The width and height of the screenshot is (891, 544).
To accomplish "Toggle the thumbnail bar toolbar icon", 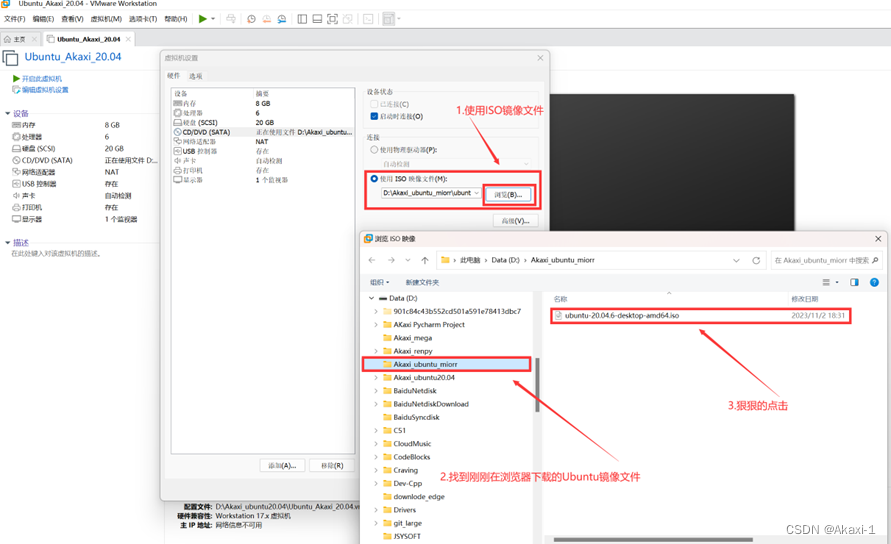I will tap(317, 19).
